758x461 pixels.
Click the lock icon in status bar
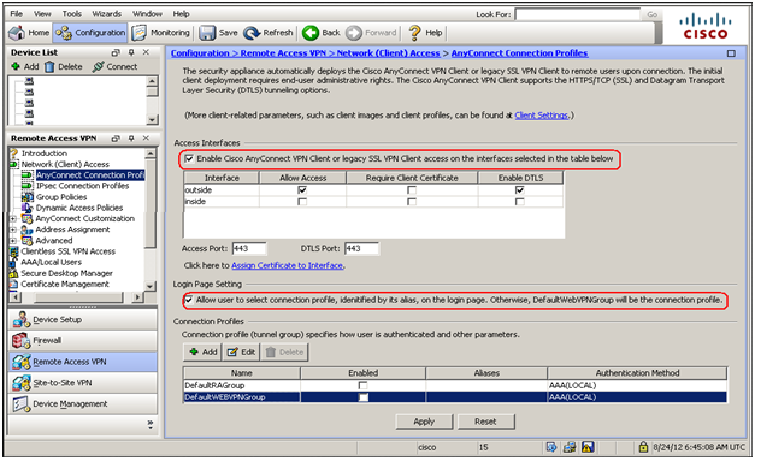coord(643,447)
